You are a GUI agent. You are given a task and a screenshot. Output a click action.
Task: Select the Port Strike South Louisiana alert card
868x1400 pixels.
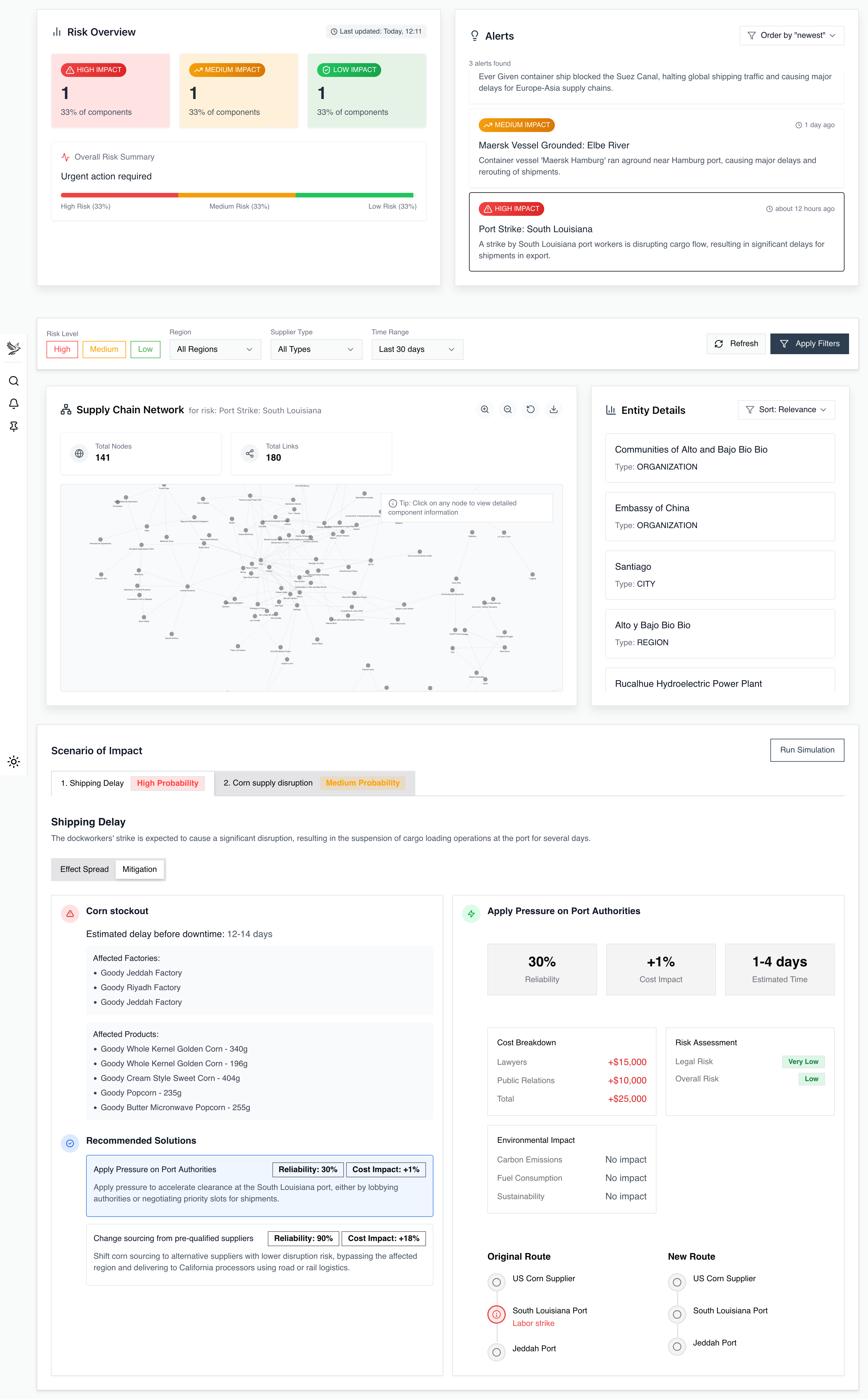point(656,232)
